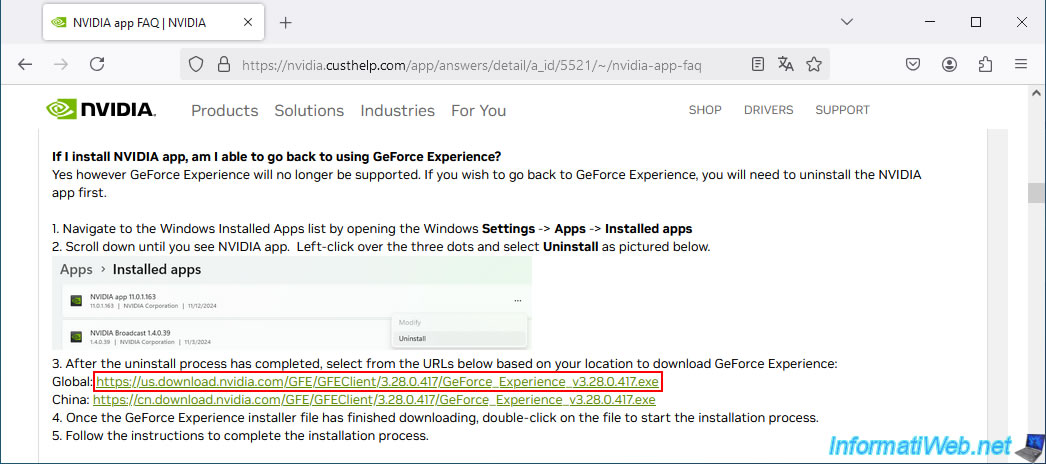Viewport: 1046px width, 464px height.
Task: Open the Industries menu
Action: tap(398, 111)
